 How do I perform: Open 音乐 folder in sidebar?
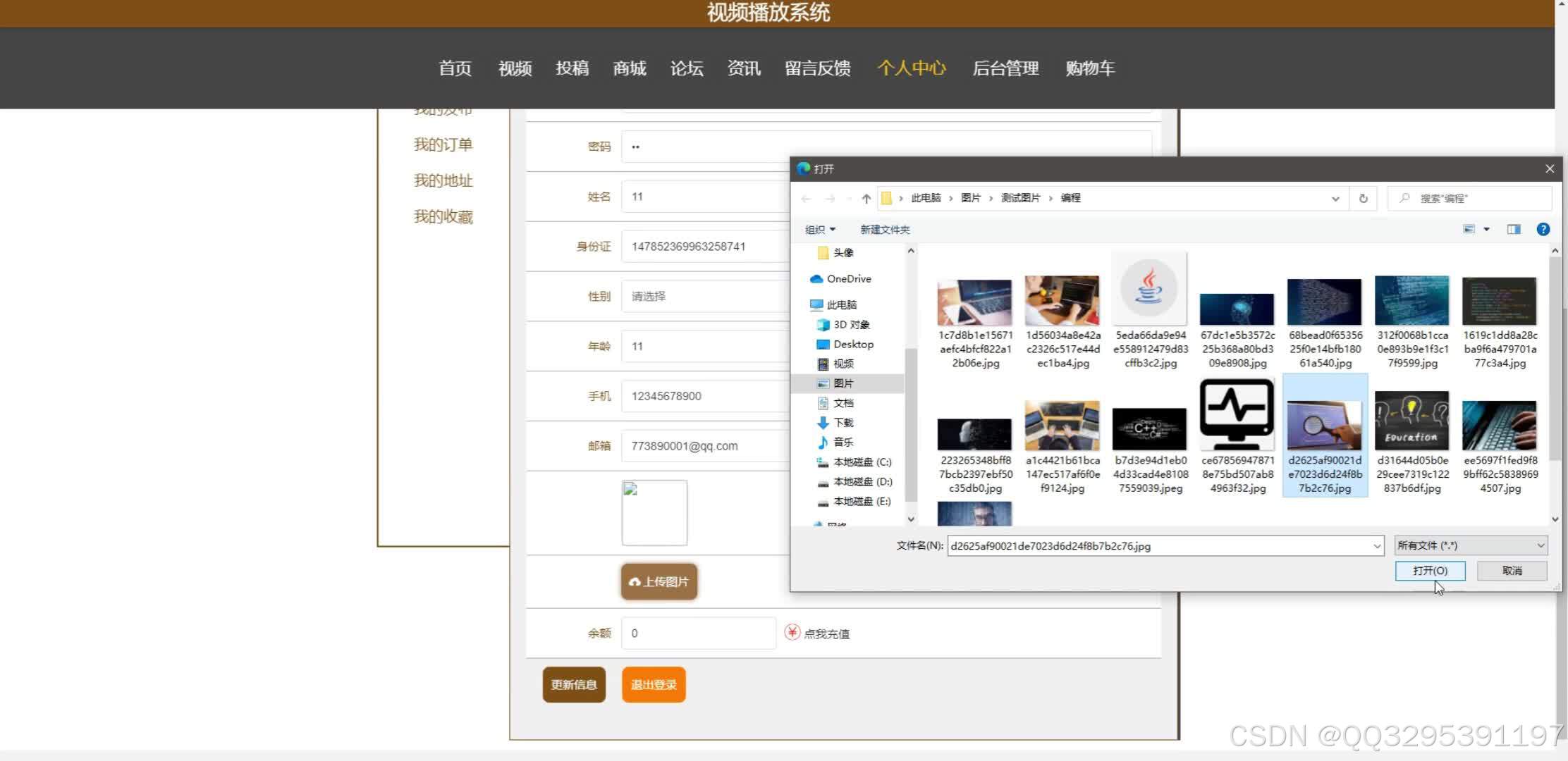(x=836, y=443)
